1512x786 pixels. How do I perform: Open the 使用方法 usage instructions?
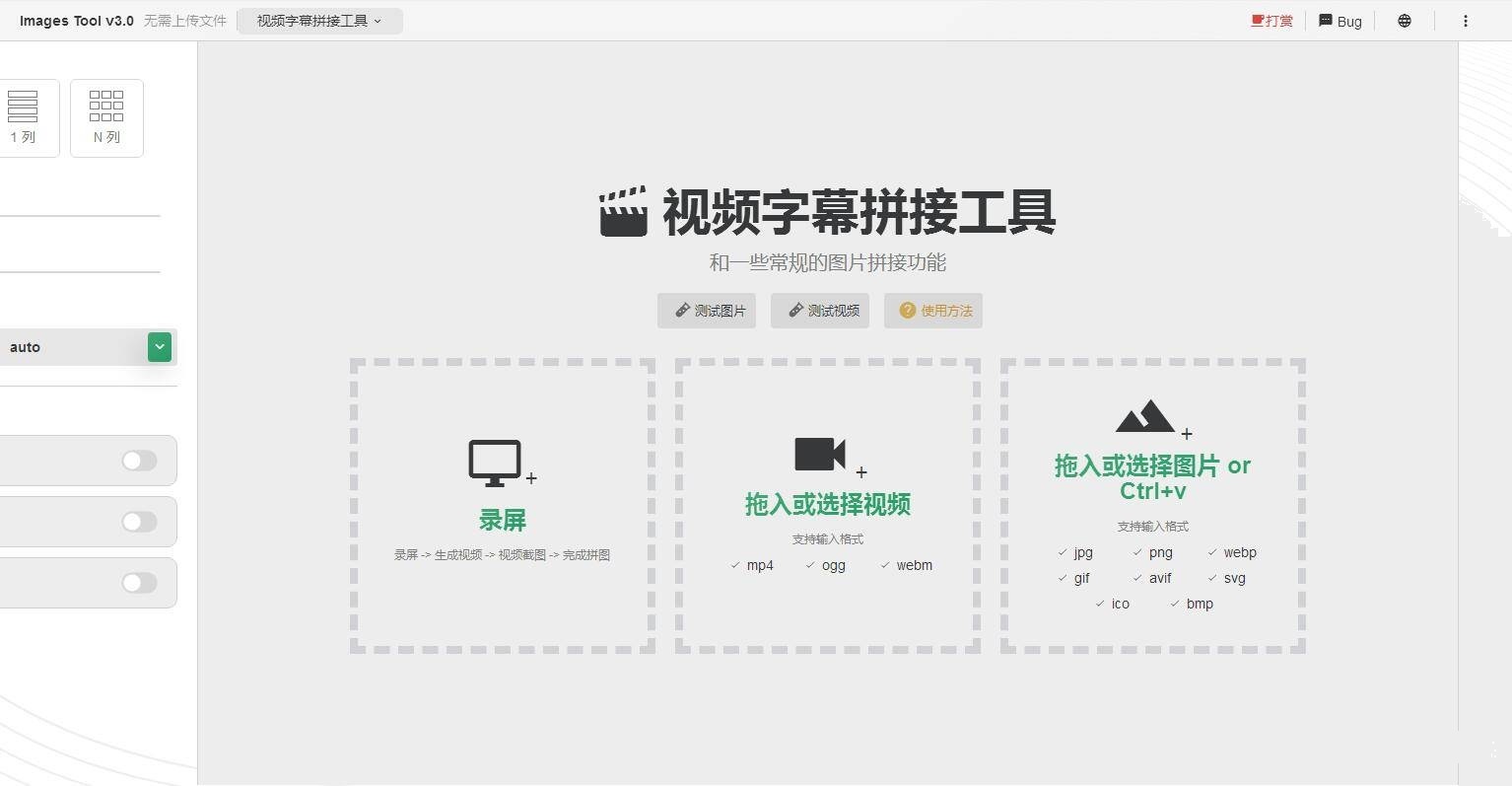click(x=932, y=311)
